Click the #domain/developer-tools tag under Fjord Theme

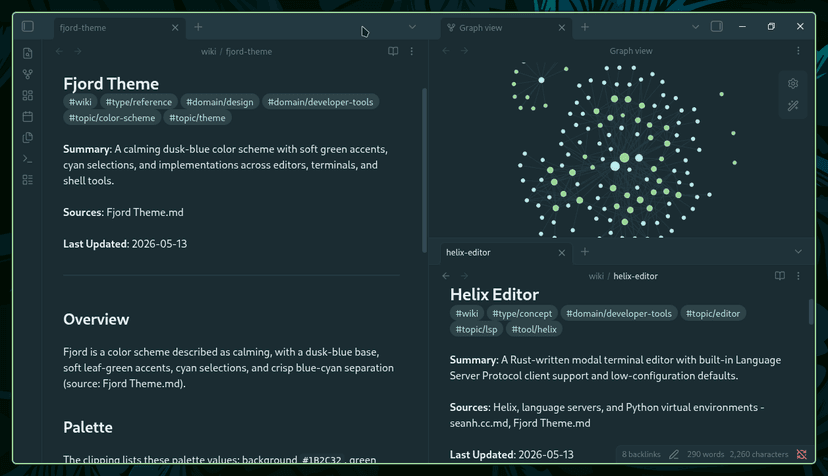click(x=321, y=102)
